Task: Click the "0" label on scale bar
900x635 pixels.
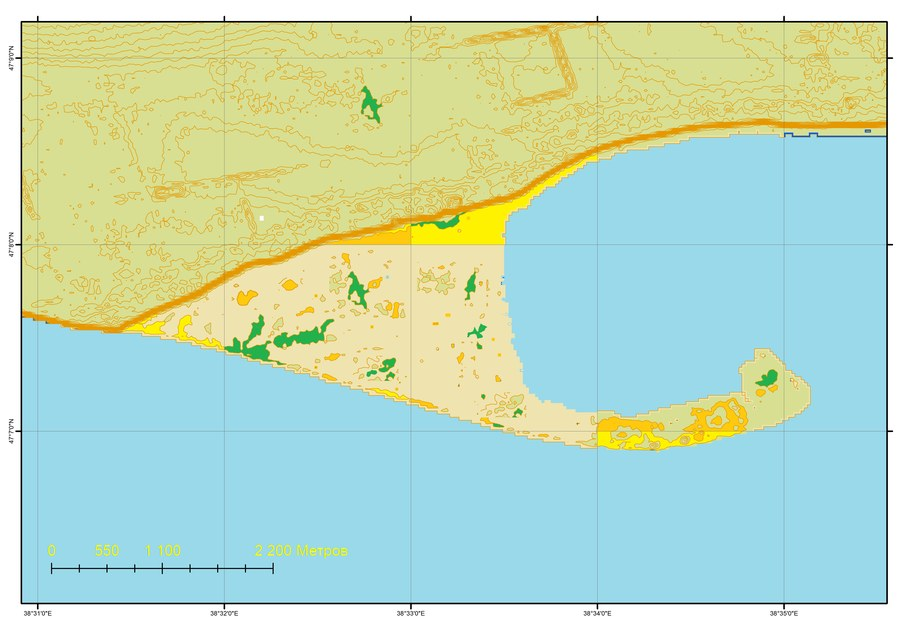Action: click(52, 551)
